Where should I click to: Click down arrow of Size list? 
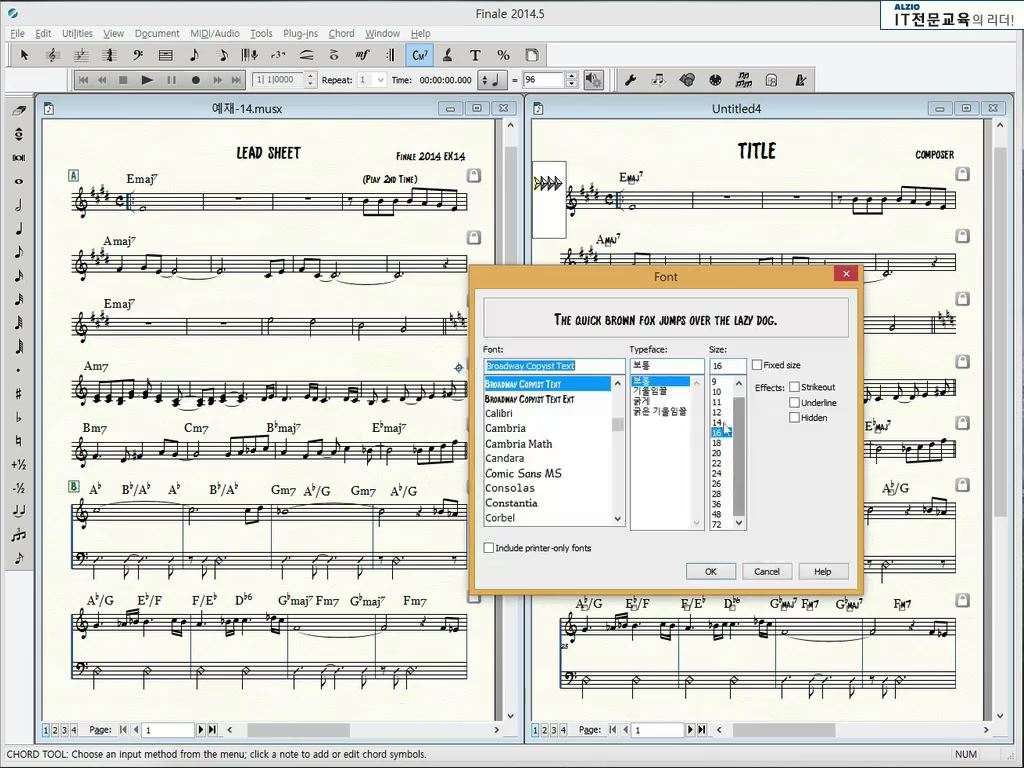(739, 523)
